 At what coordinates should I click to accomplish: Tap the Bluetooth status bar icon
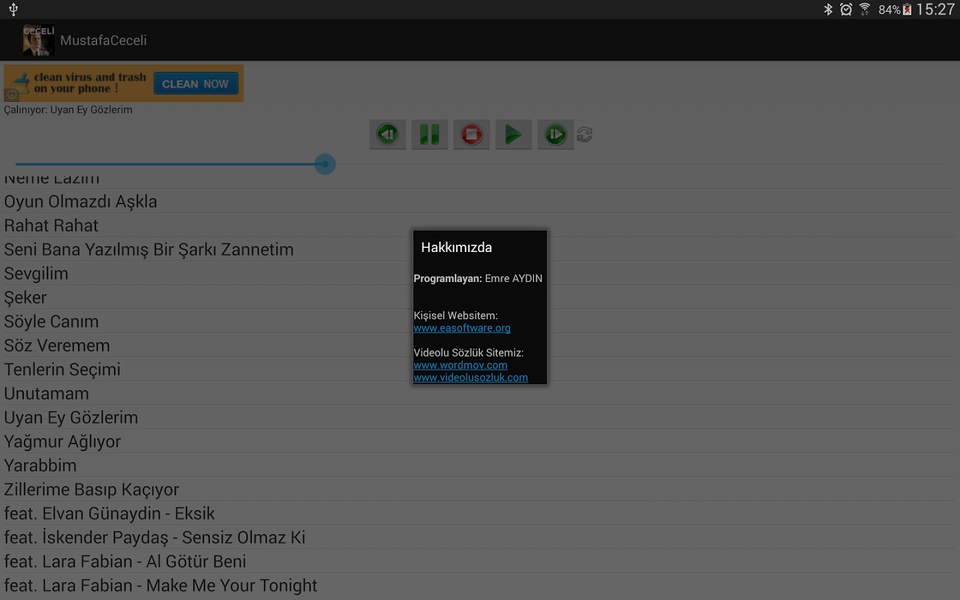coord(828,9)
